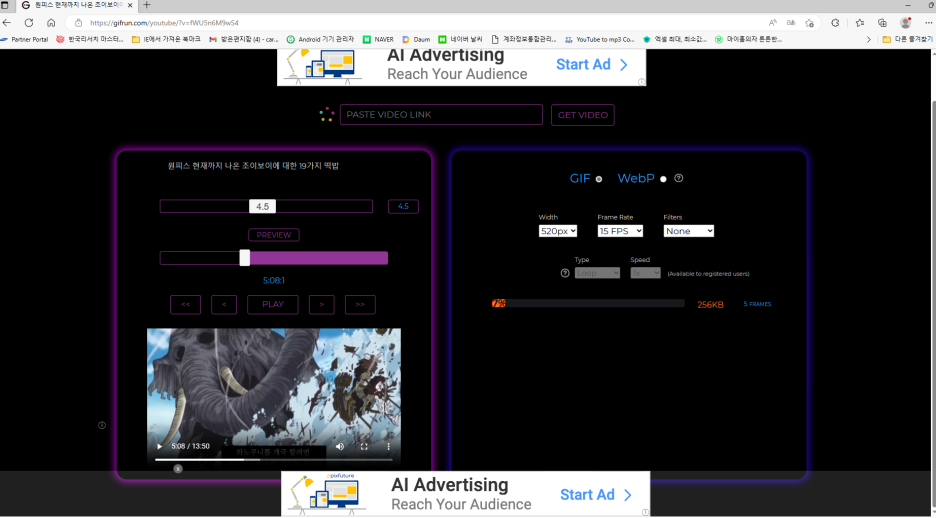This screenshot has height=518, width=936.
Task: Open a new browser tab
Action: click(147, 5)
